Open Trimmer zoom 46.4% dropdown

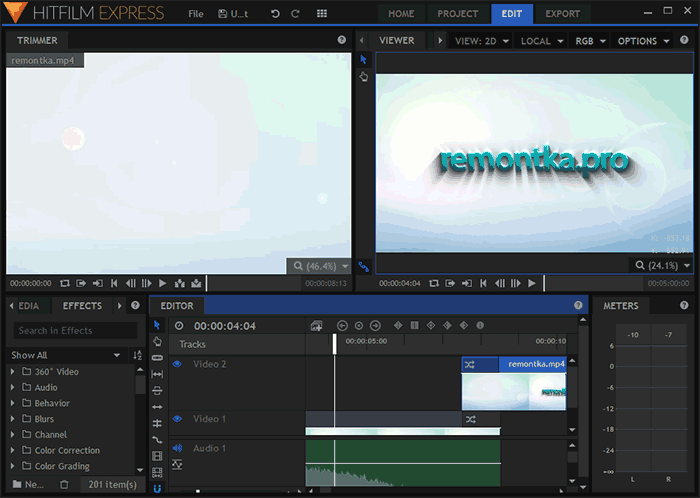(x=321, y=266)
